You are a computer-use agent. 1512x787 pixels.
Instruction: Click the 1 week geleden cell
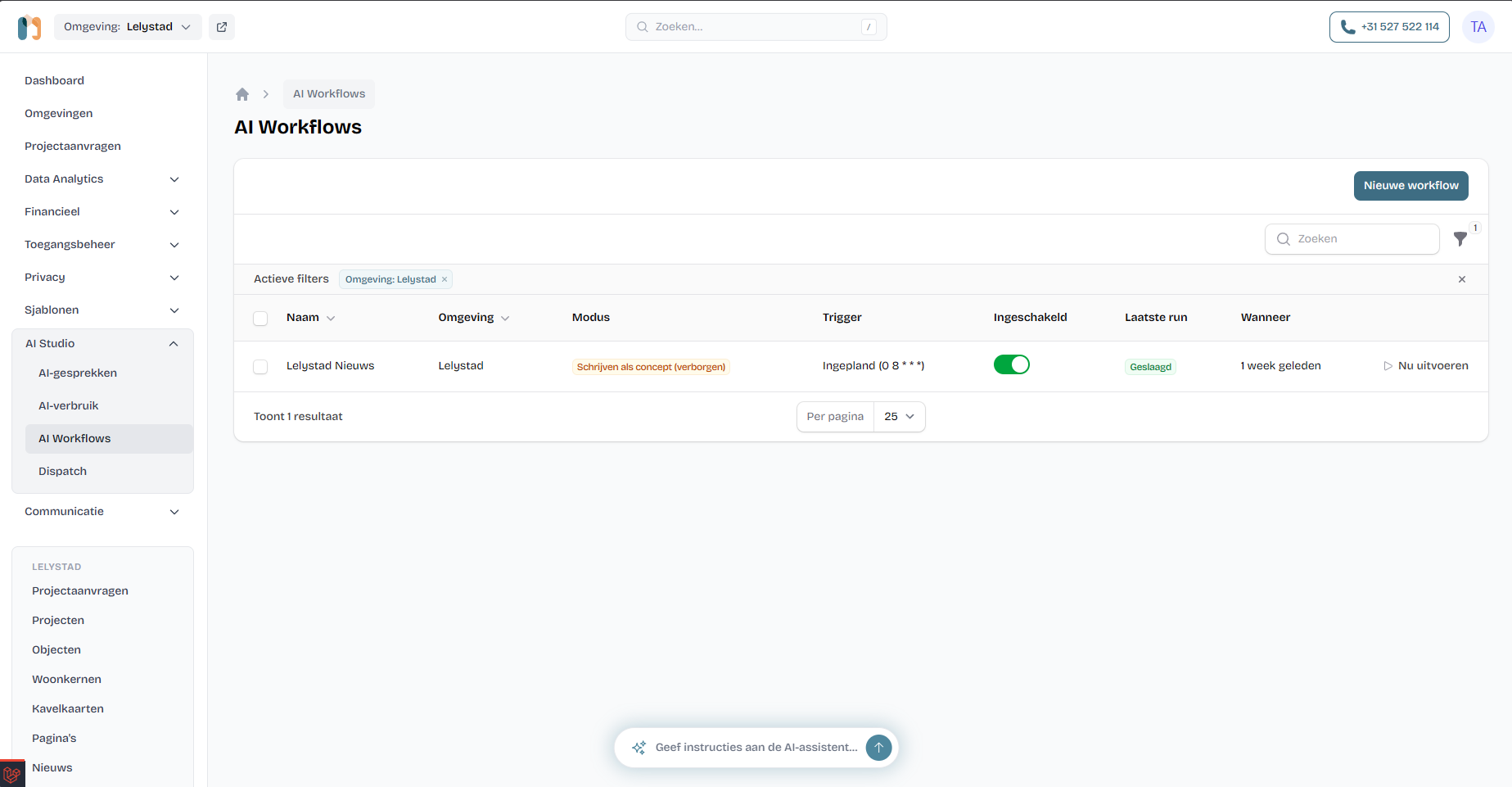(x=1280, y=366)
